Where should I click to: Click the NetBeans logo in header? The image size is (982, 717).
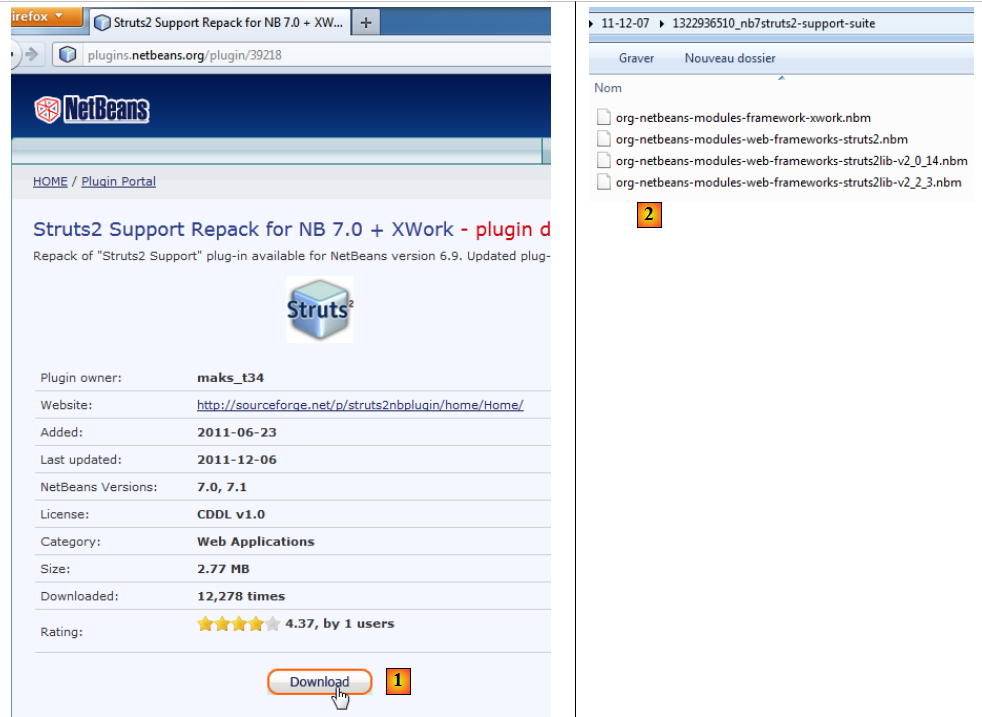[91, 109]
